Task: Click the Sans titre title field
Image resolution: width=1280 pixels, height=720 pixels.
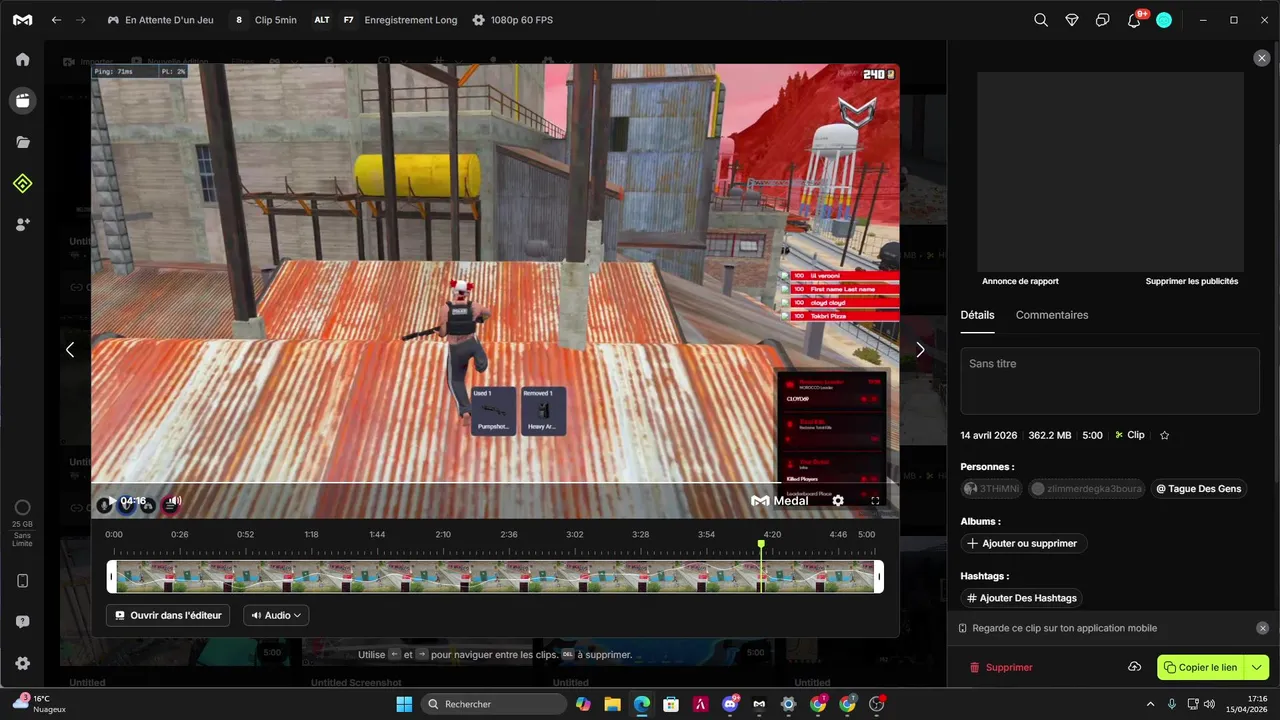Action: coord(1110,381)
